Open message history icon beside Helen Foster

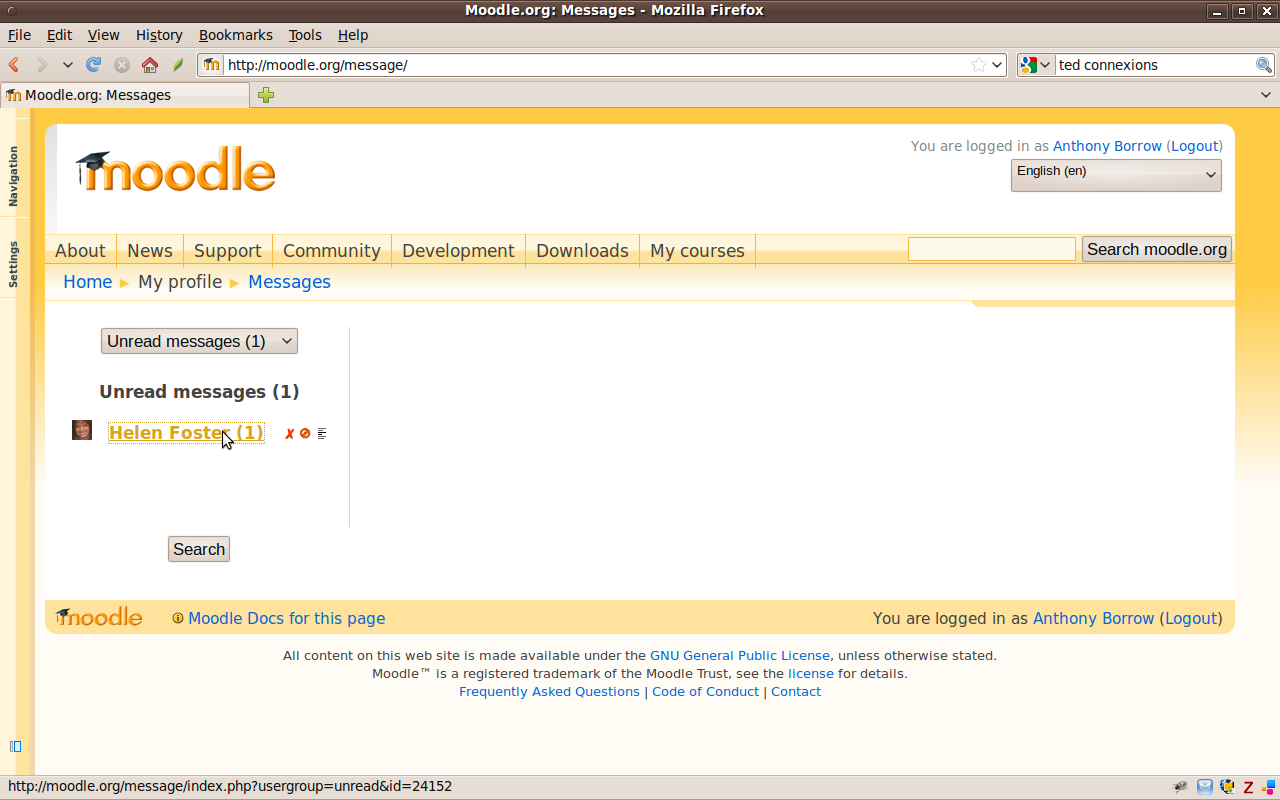(322, 433)
